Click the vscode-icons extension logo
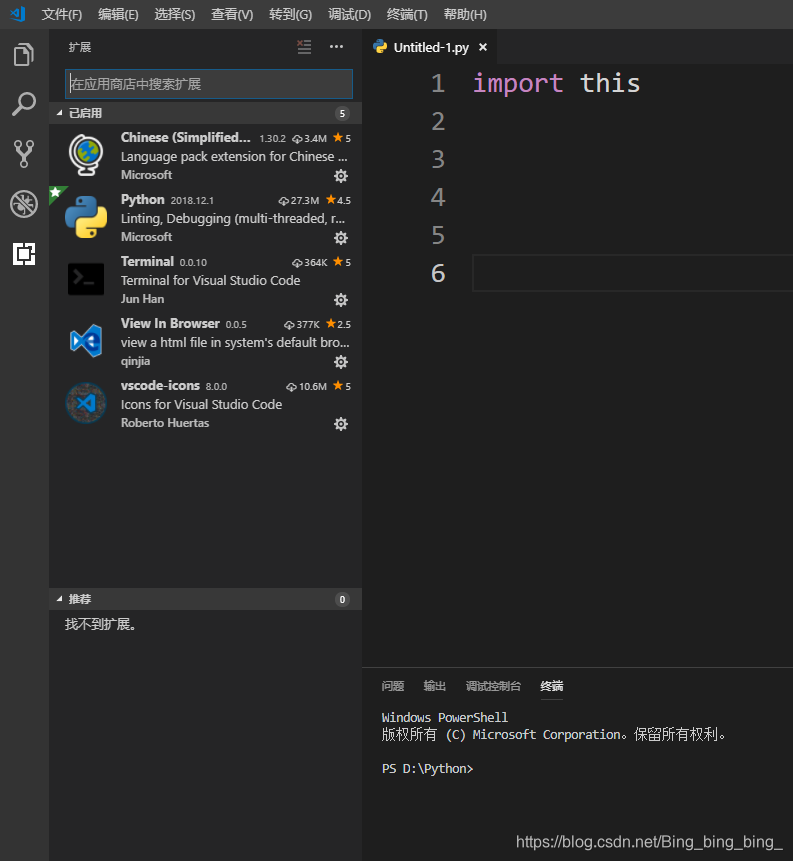Image resolution: width=793 pixels, height=861 pixels. coord(86,403)
